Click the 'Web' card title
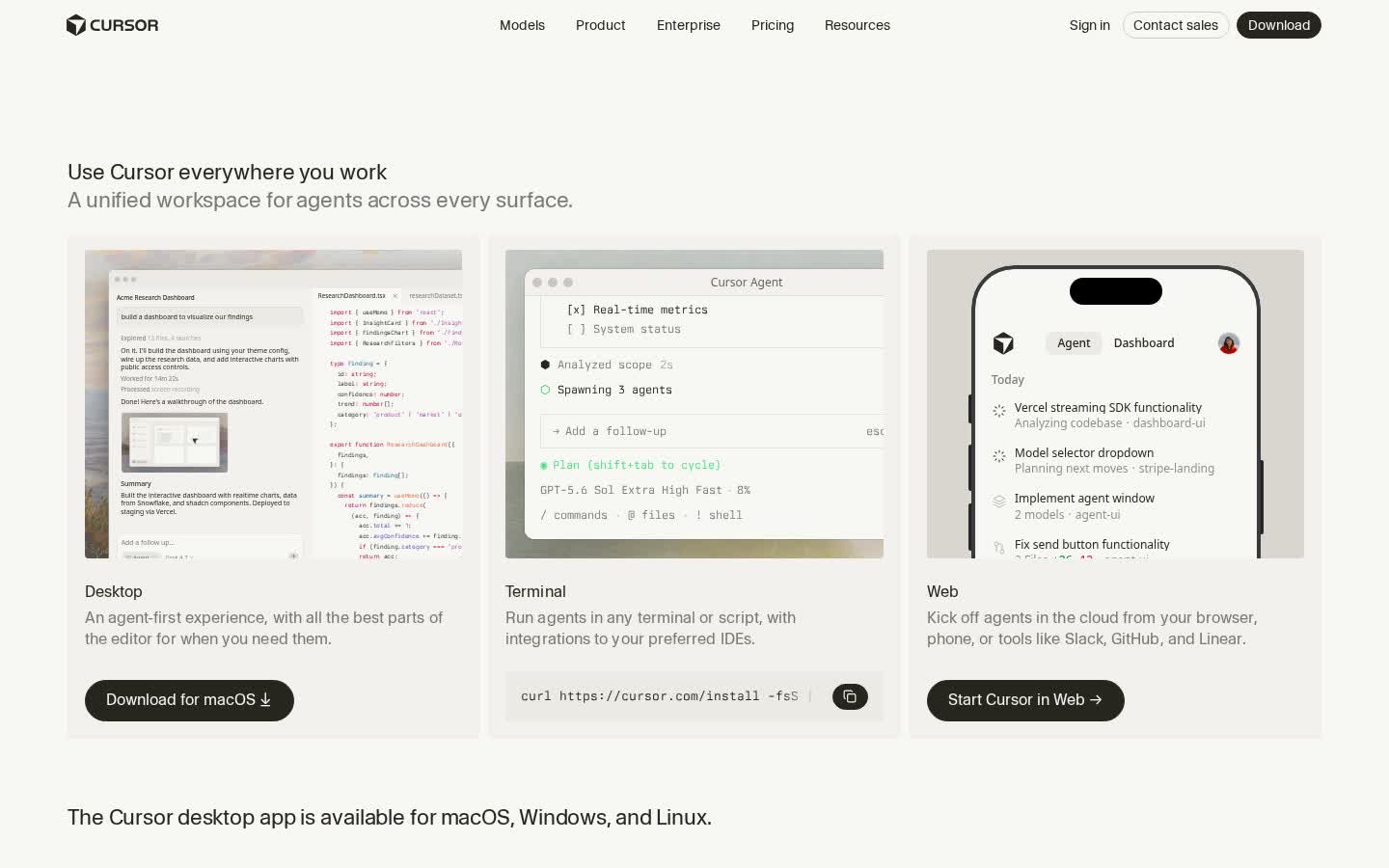 [x=942, y=591]
